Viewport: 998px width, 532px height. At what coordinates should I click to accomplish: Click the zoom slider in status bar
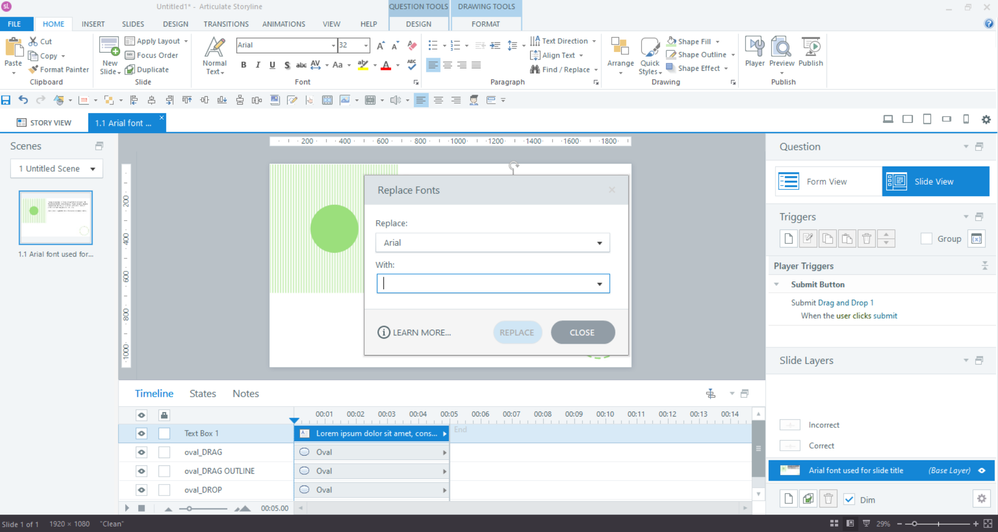(938, 524)
